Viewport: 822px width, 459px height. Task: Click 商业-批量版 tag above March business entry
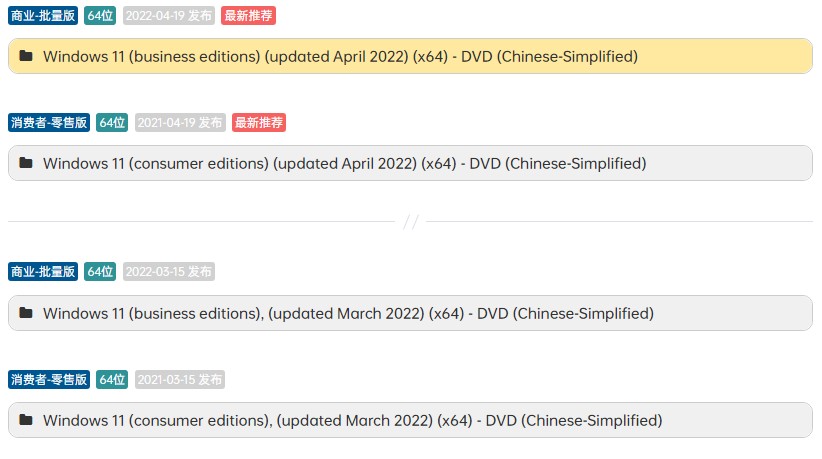pos(43,272)
